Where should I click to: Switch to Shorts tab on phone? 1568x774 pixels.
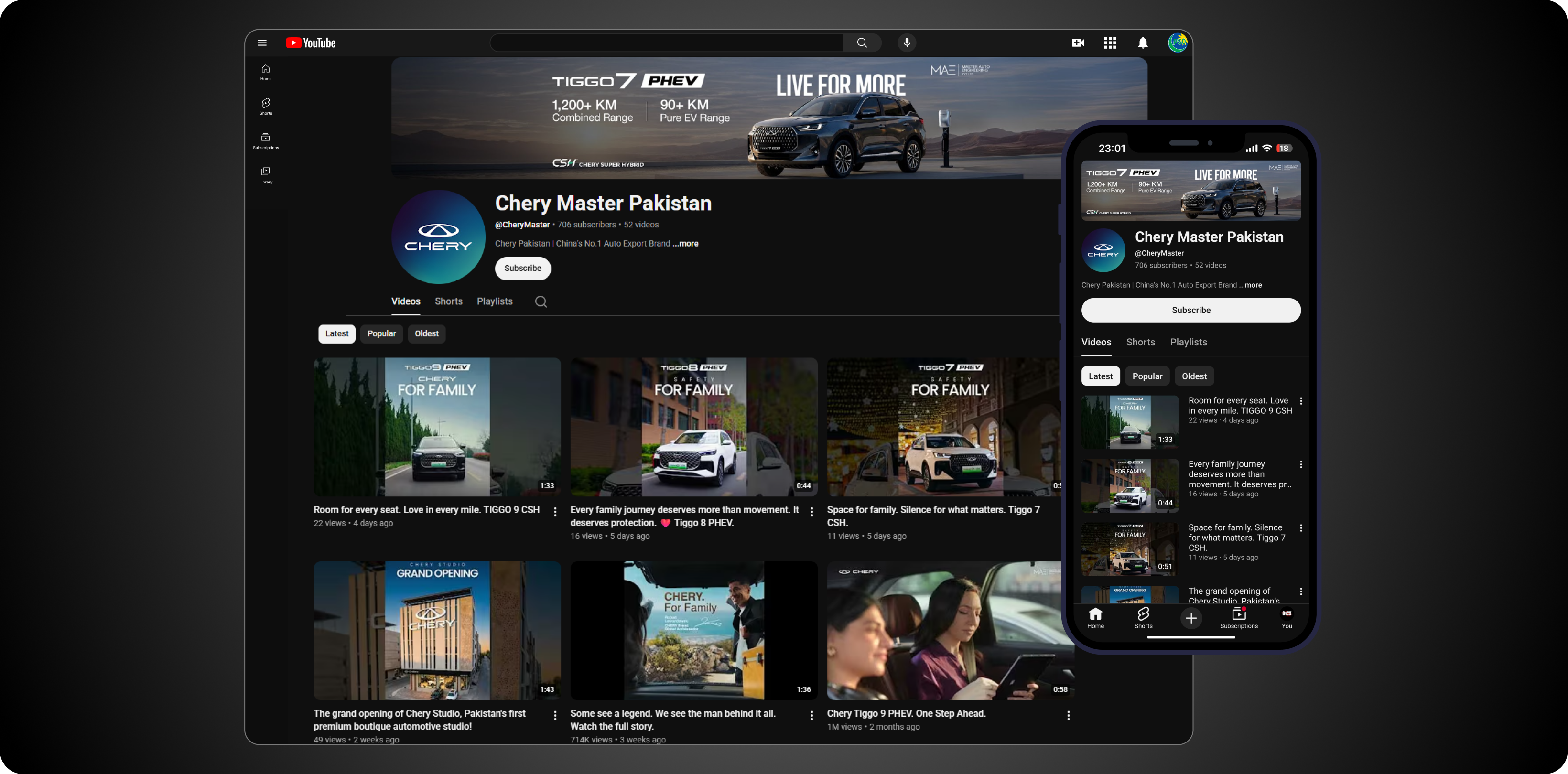[1141, 342]
